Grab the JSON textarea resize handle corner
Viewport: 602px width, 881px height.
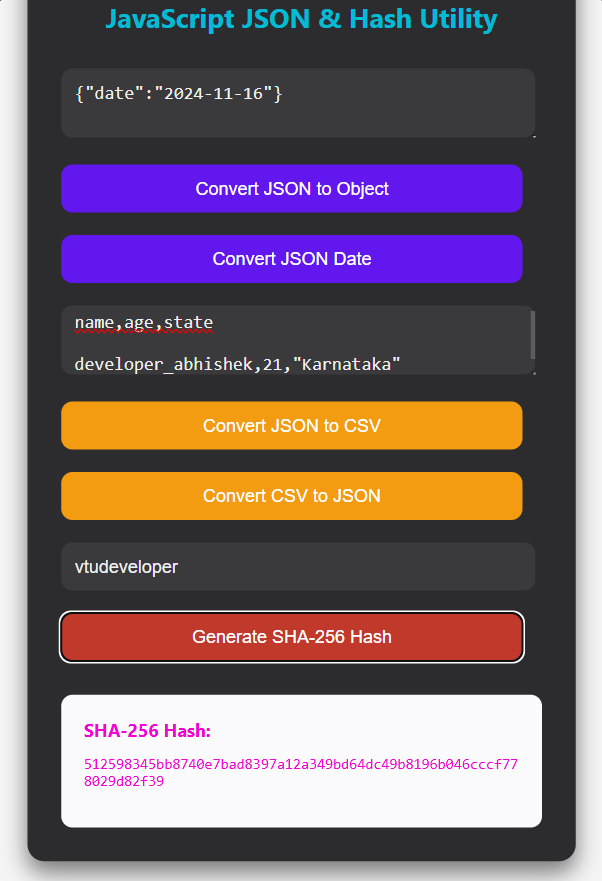[533, 136]
